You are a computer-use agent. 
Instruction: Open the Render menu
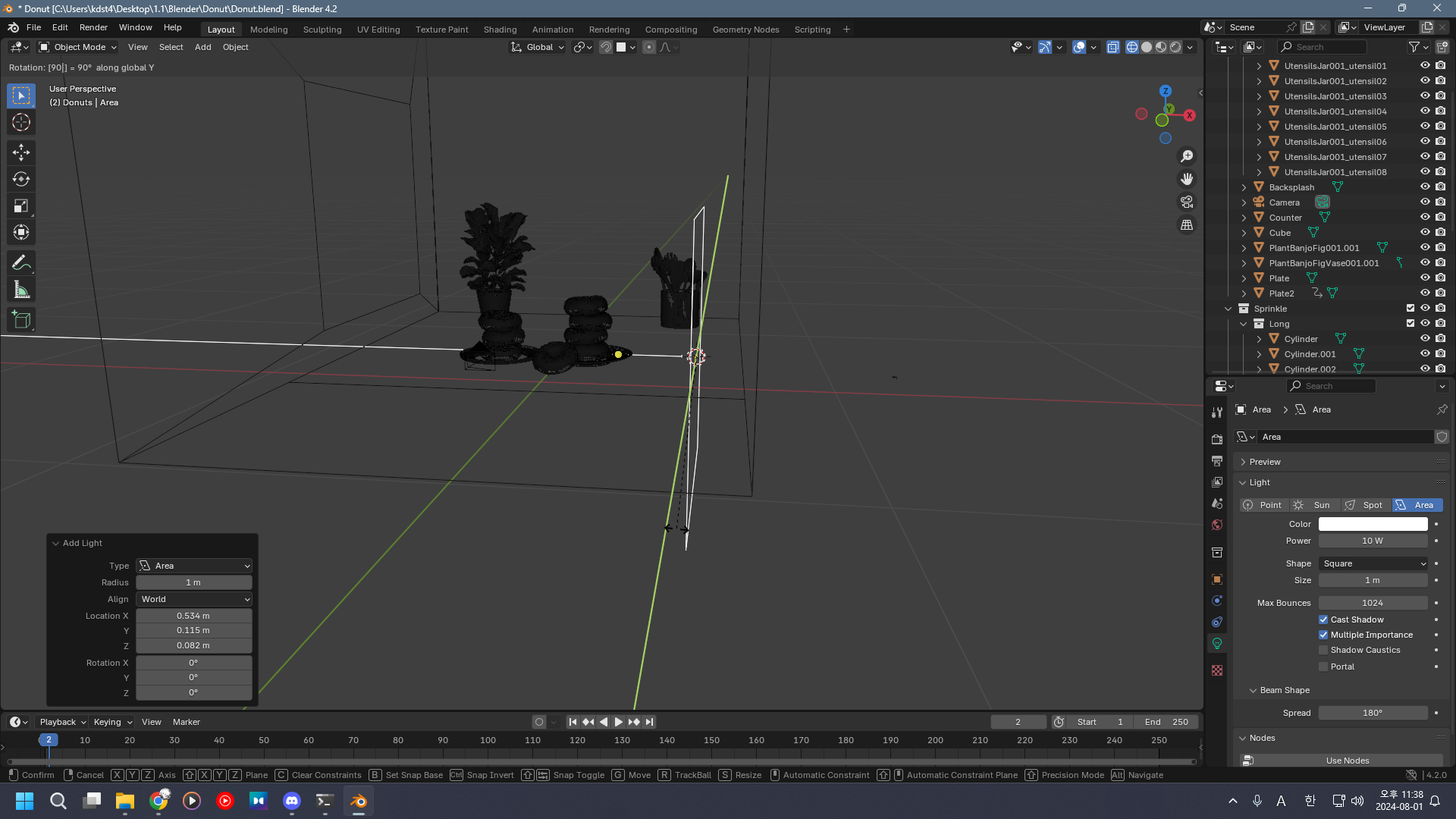tap(93, 27)
